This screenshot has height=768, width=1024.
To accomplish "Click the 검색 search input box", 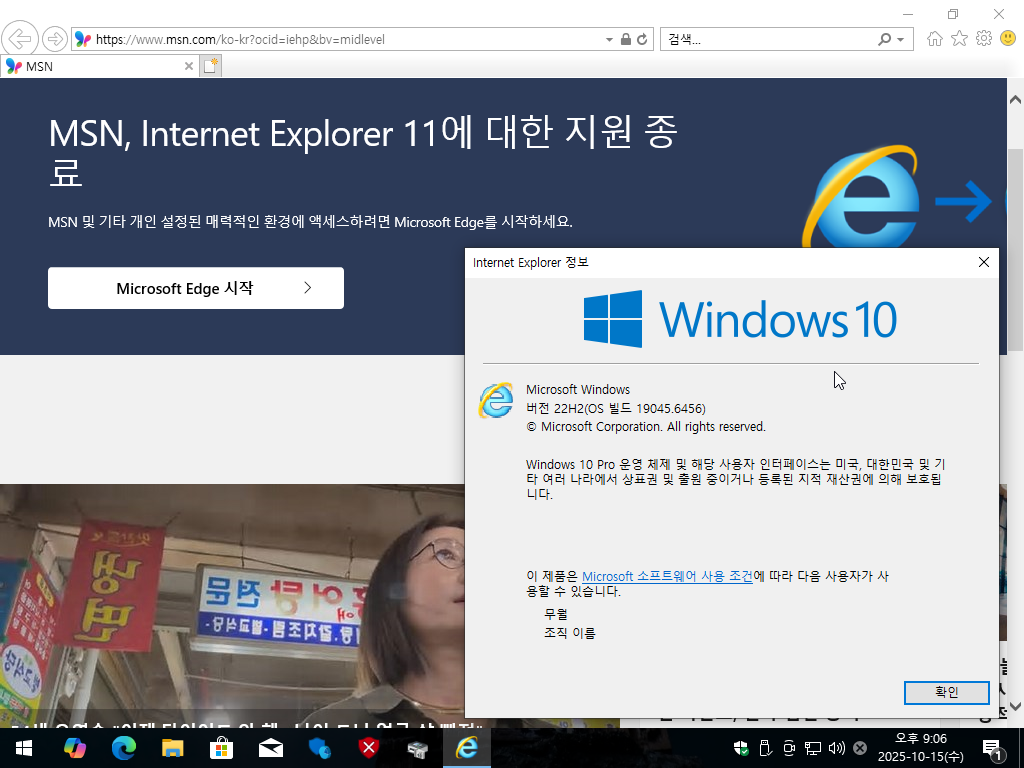I will tap(767, 39).
